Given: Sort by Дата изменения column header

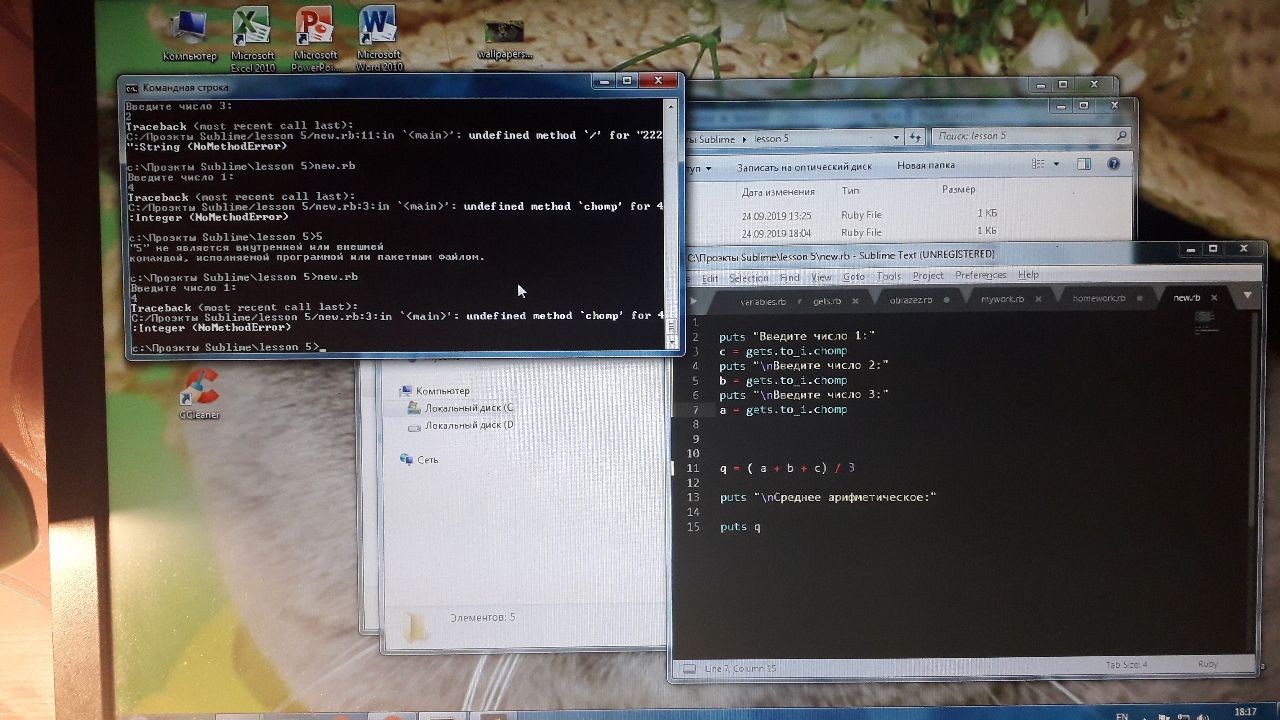Looking at the screenshot, I should click(x=778, y=191).
